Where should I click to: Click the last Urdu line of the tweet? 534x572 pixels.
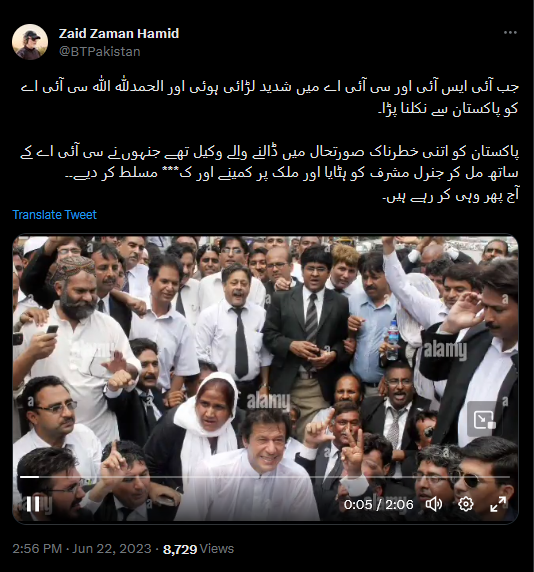[450, 195]
